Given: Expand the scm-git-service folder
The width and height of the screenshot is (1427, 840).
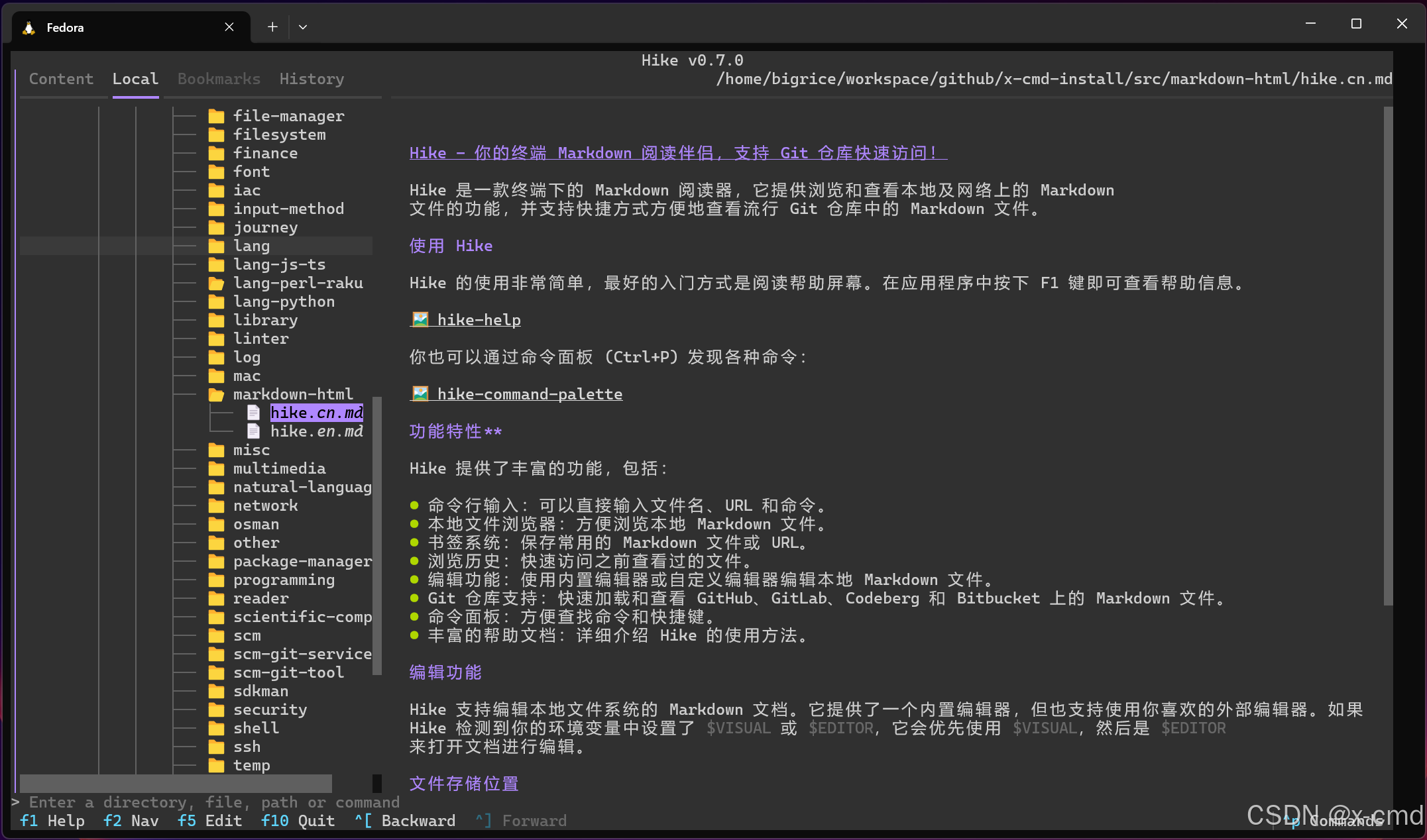Looking at the screenshot, I should pyautogui.click(x=302, y=655).
